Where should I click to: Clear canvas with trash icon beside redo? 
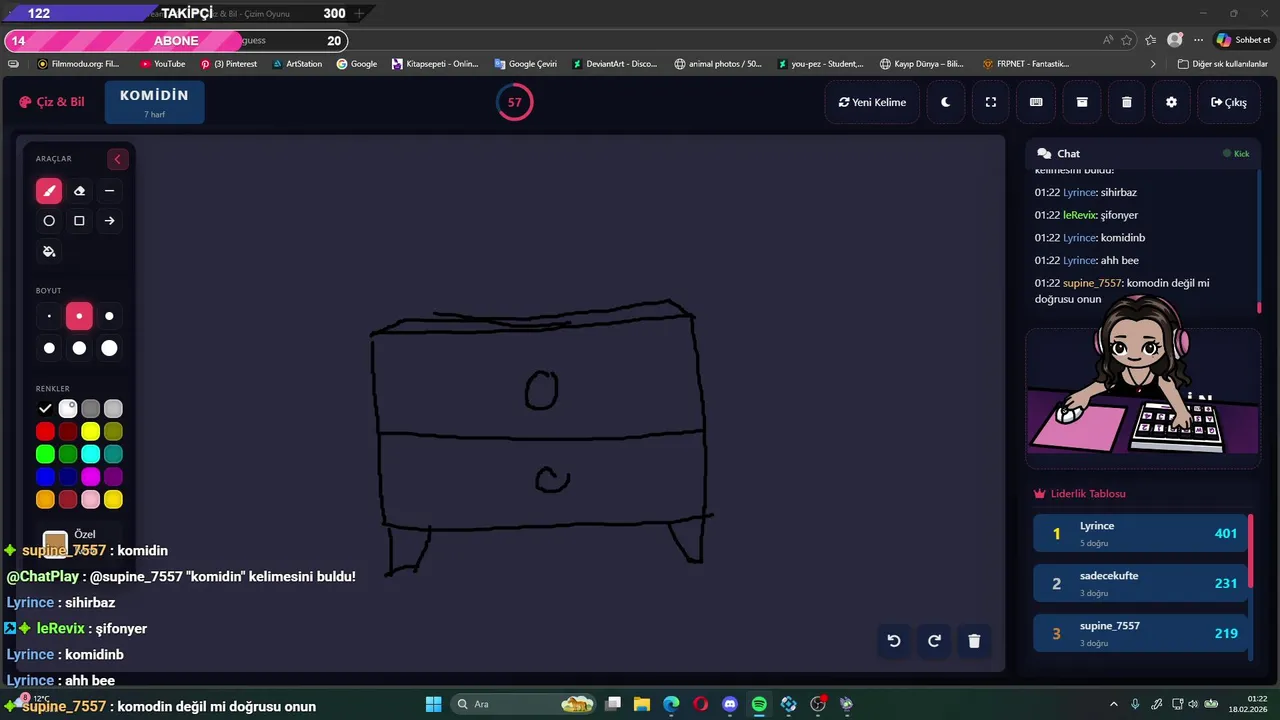pyautogui.click(x=974, y=641)
